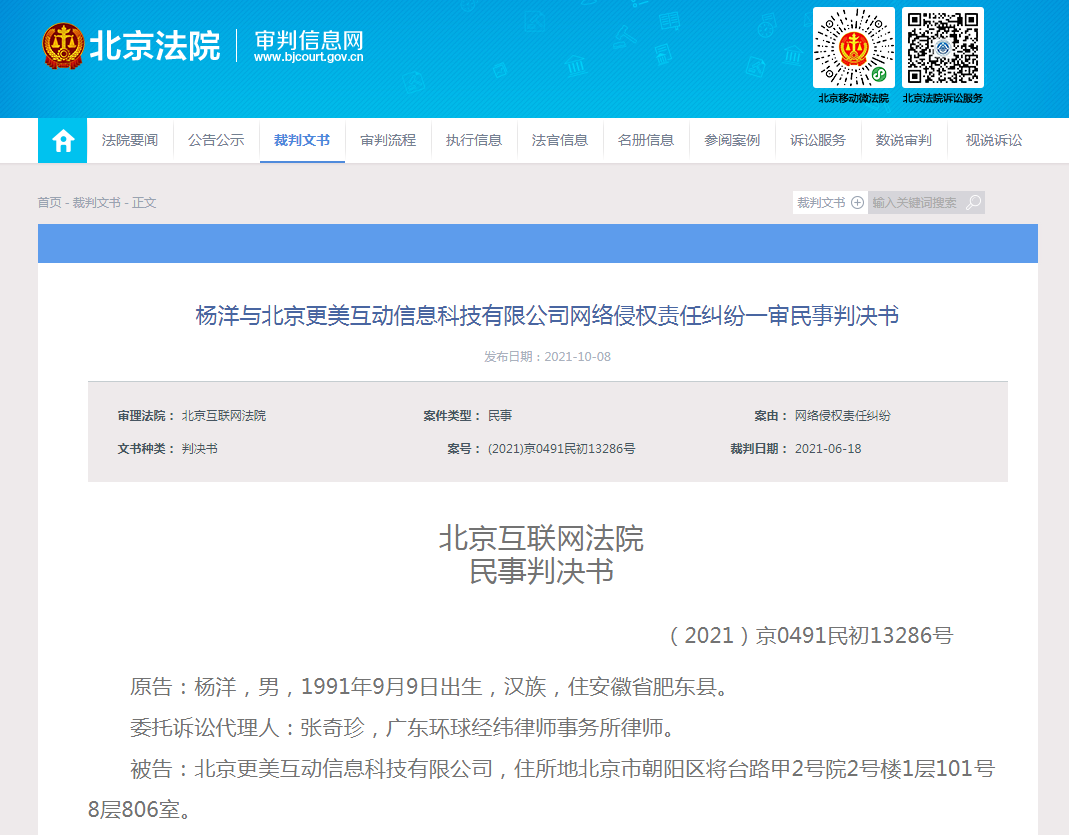Click the keyword search input field

(914, 203)
